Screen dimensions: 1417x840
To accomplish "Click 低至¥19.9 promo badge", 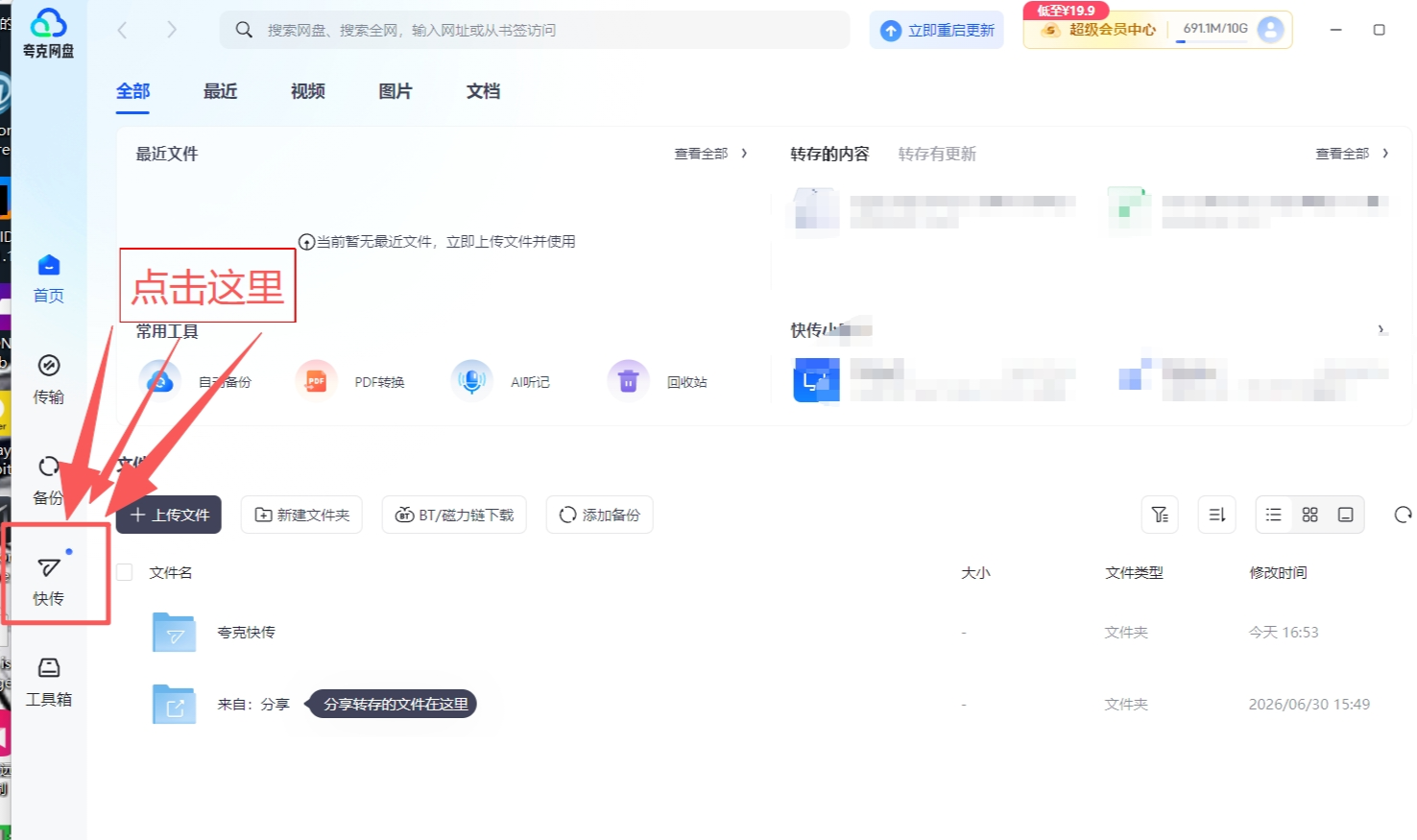I will pyautogui.click(x=1066, y=11).
